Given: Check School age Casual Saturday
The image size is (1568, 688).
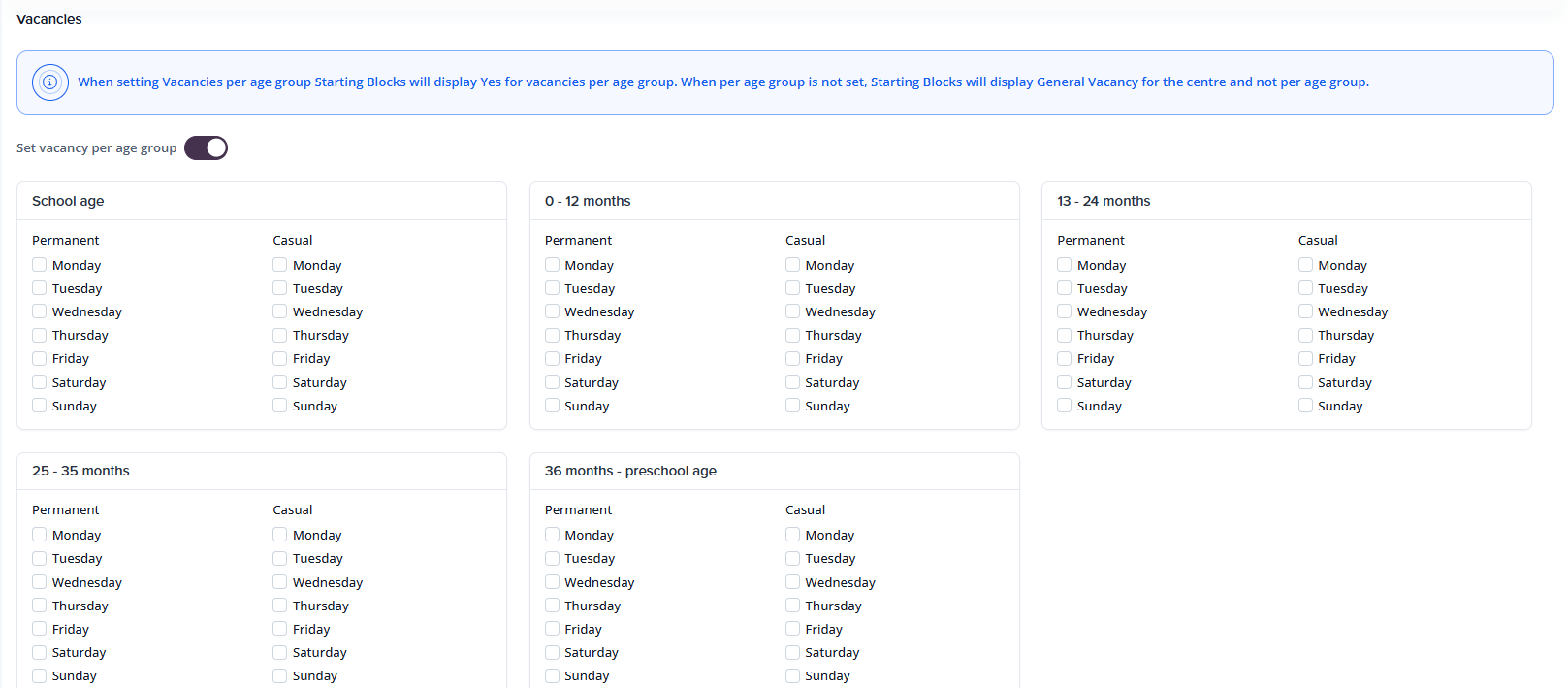Looking at the screenshot, I should (x=280, y=382).
